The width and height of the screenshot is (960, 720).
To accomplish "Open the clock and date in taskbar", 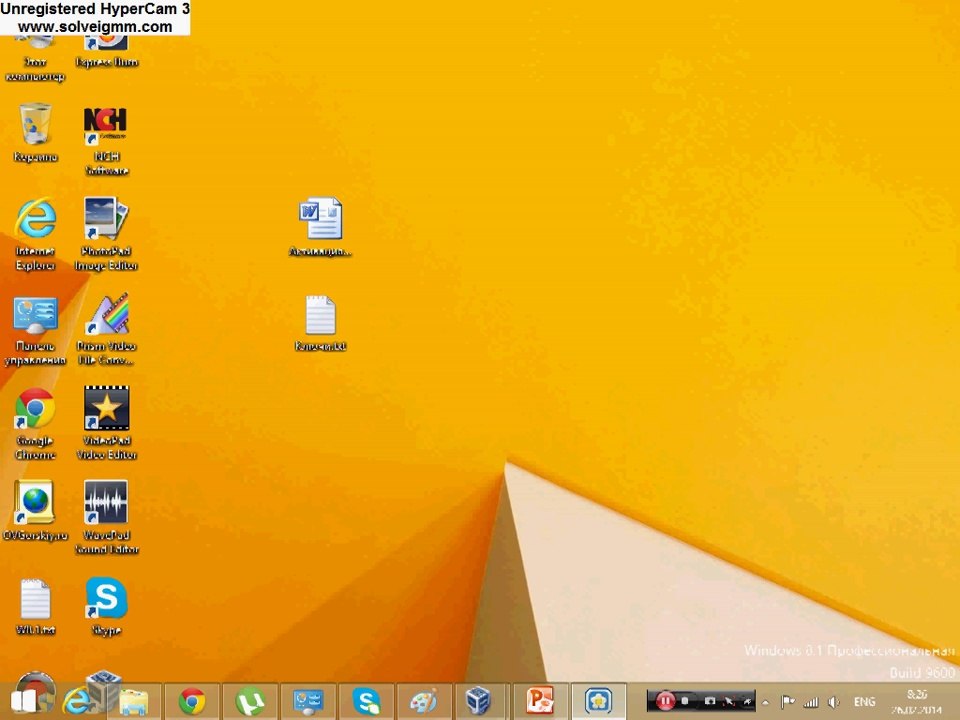I will (x=917, y=702).
